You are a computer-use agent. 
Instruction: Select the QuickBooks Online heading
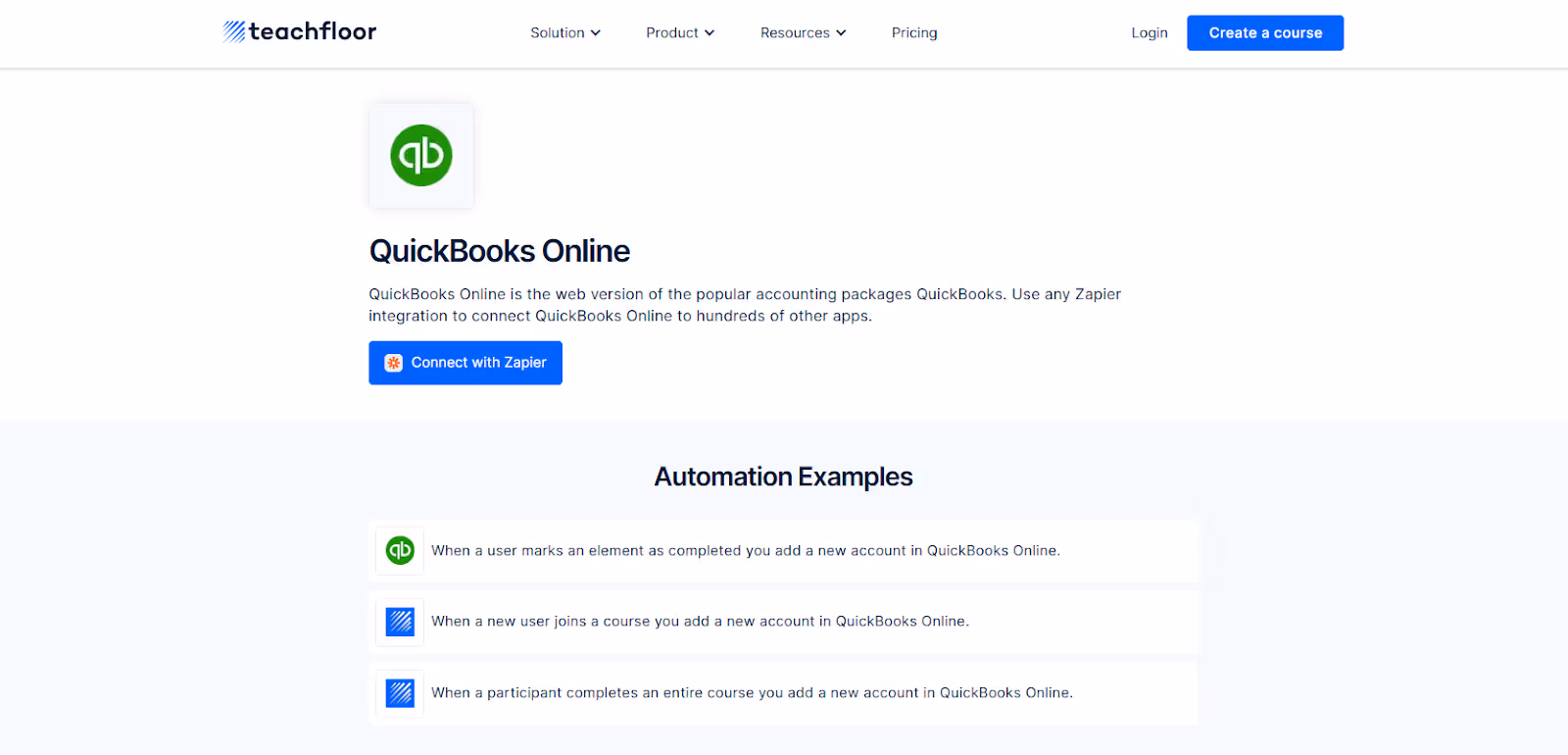tap(500, 251)
